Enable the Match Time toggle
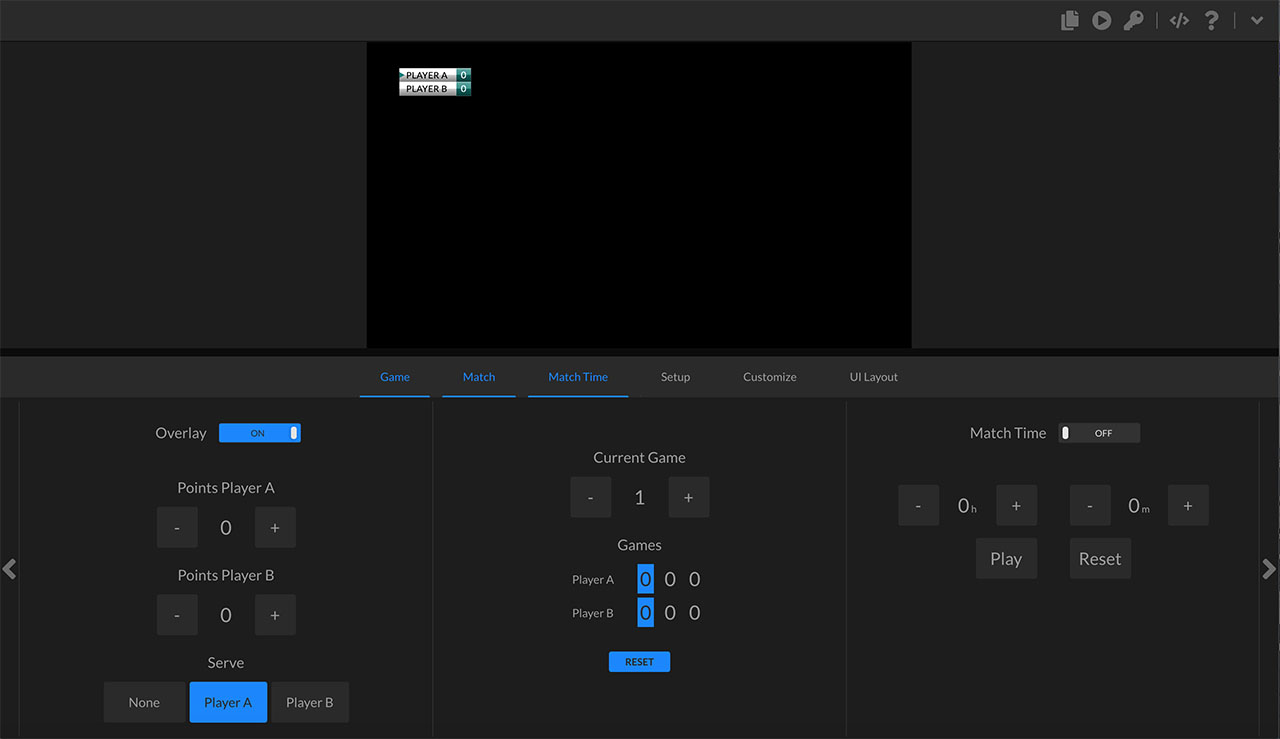The height and width of the screenshot is (739, 1280). 1099,433
